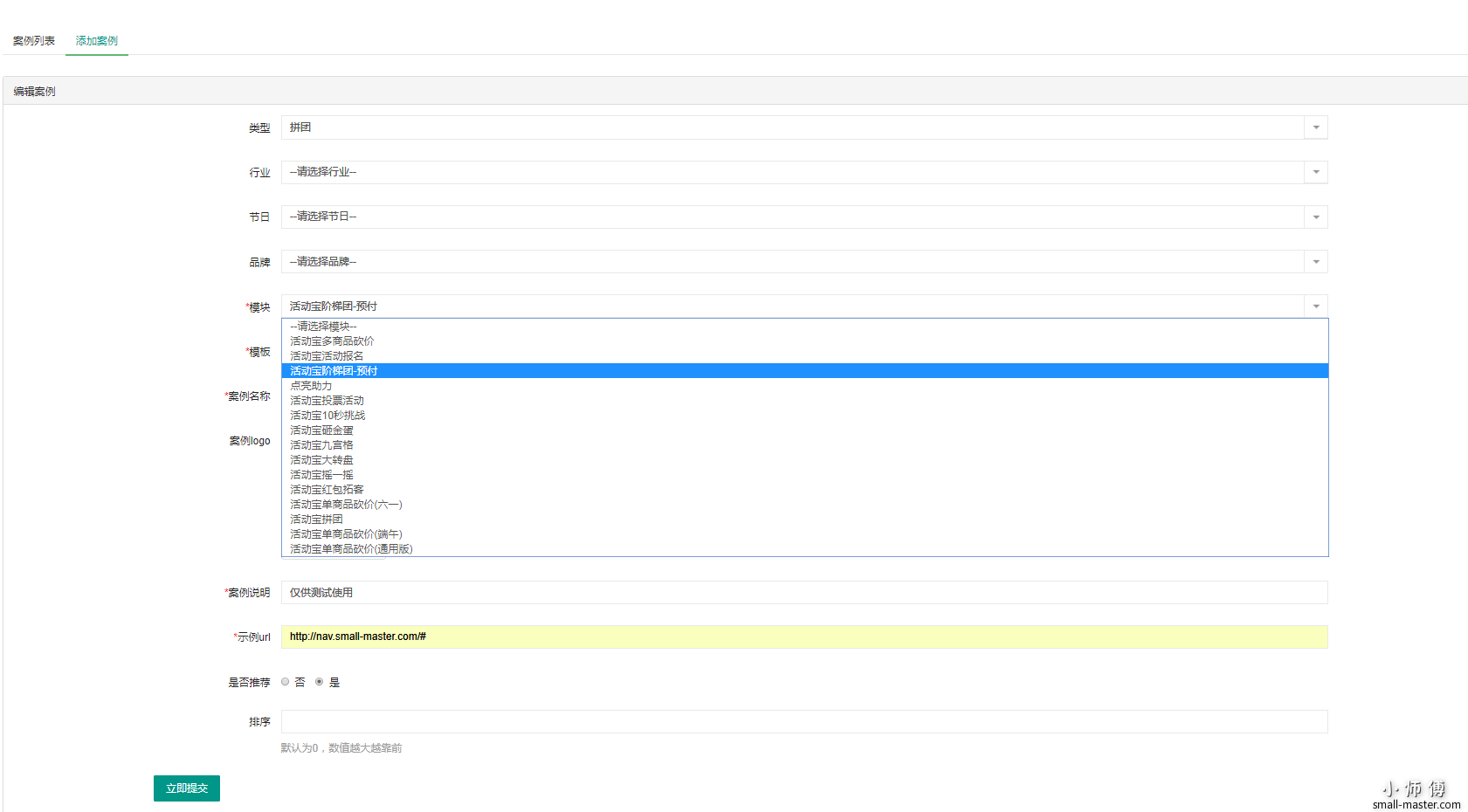This screenshot has height=812, width=1468.
Task: Choose the 活动宝砸金蛋 option
Action: tap(804, 430)
